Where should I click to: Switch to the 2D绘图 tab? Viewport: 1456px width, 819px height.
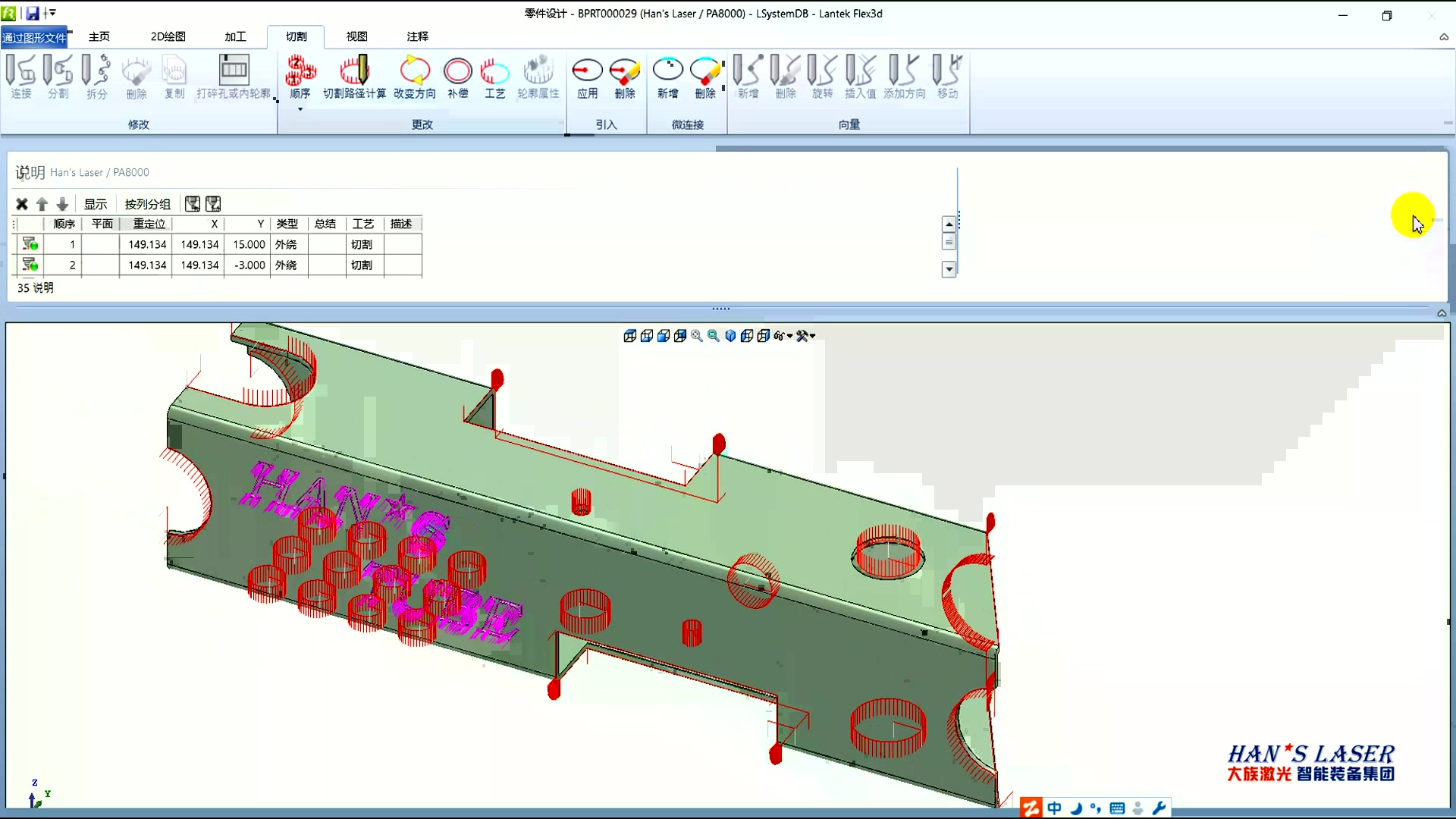point(168,36)
